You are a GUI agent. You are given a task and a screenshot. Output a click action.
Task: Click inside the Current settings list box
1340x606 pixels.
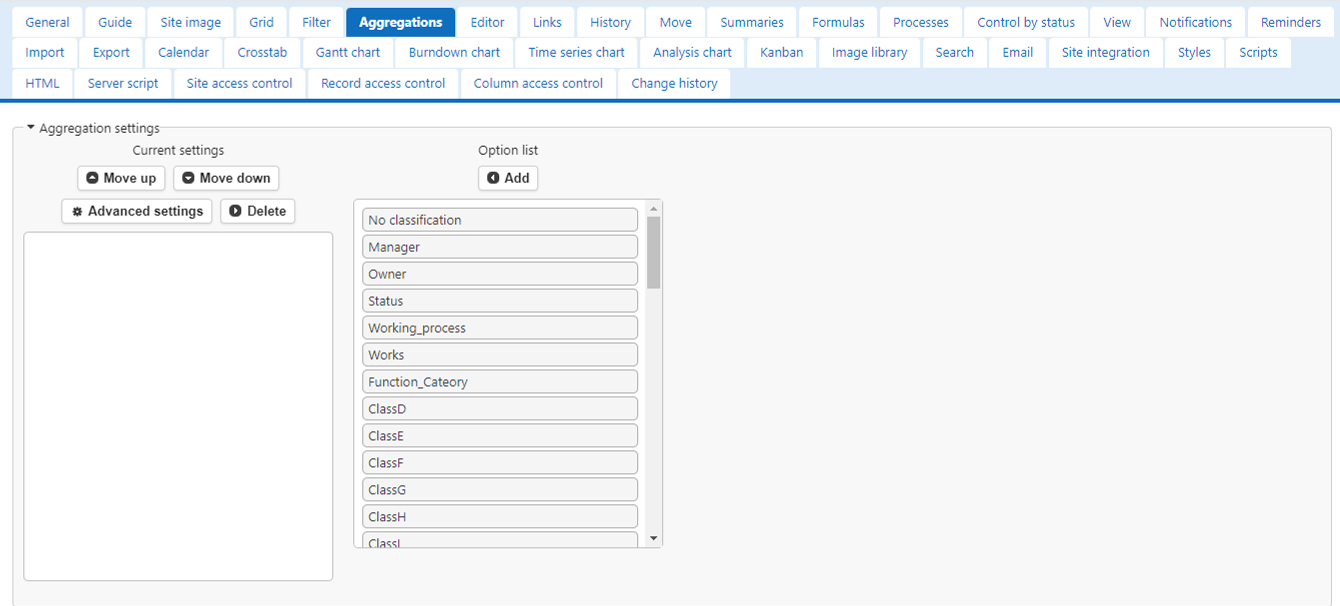click(178, 406)
